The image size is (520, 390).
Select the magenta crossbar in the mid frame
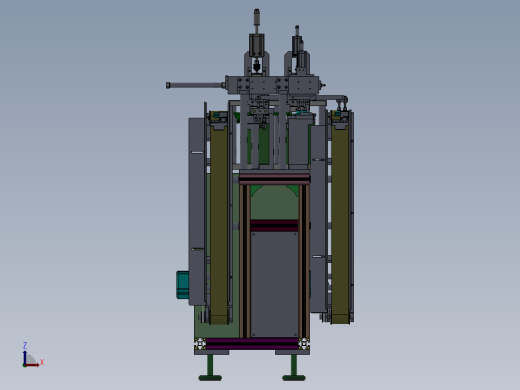point(274,225)
